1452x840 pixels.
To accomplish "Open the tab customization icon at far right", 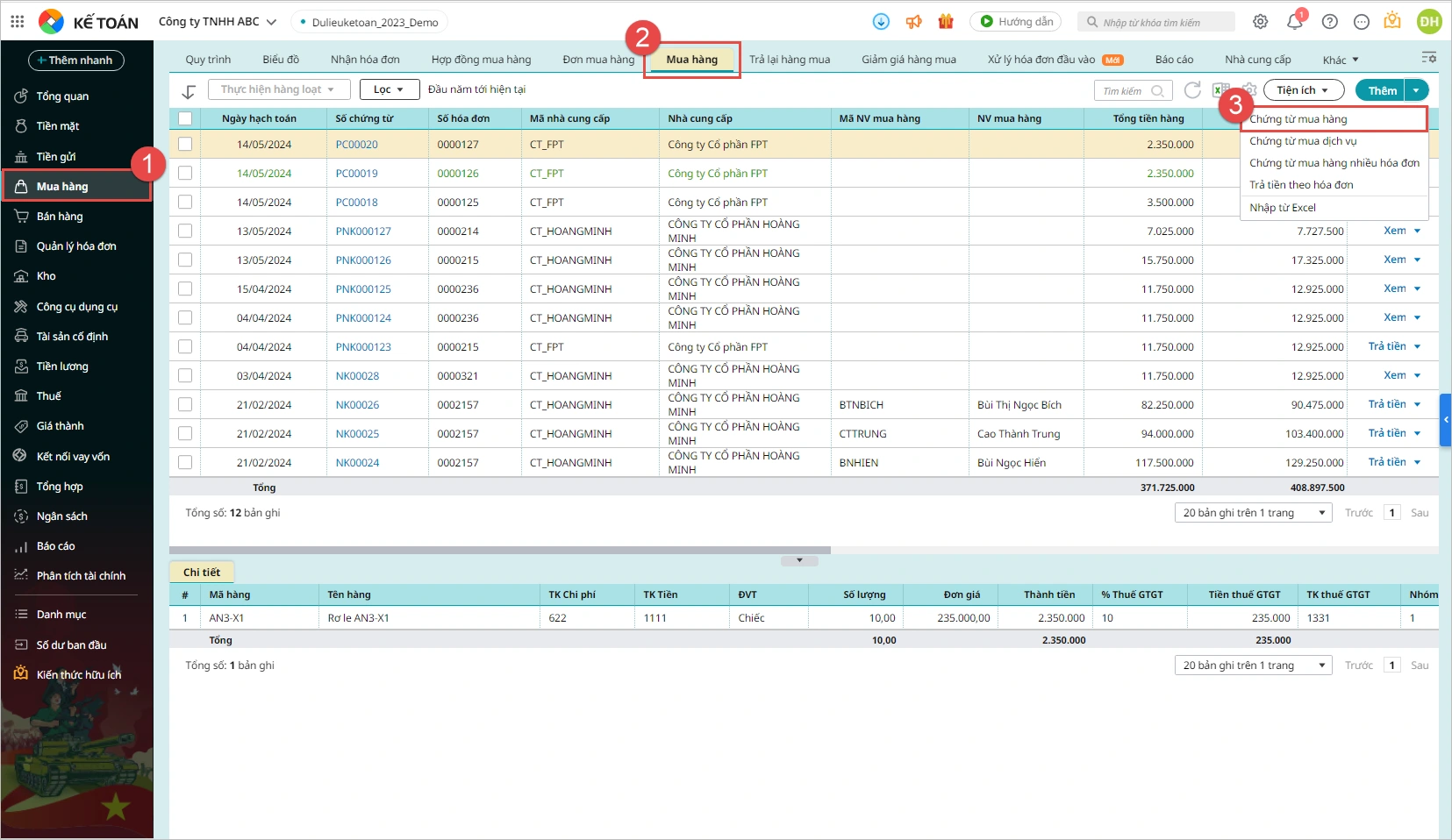I will point(1429,58).
